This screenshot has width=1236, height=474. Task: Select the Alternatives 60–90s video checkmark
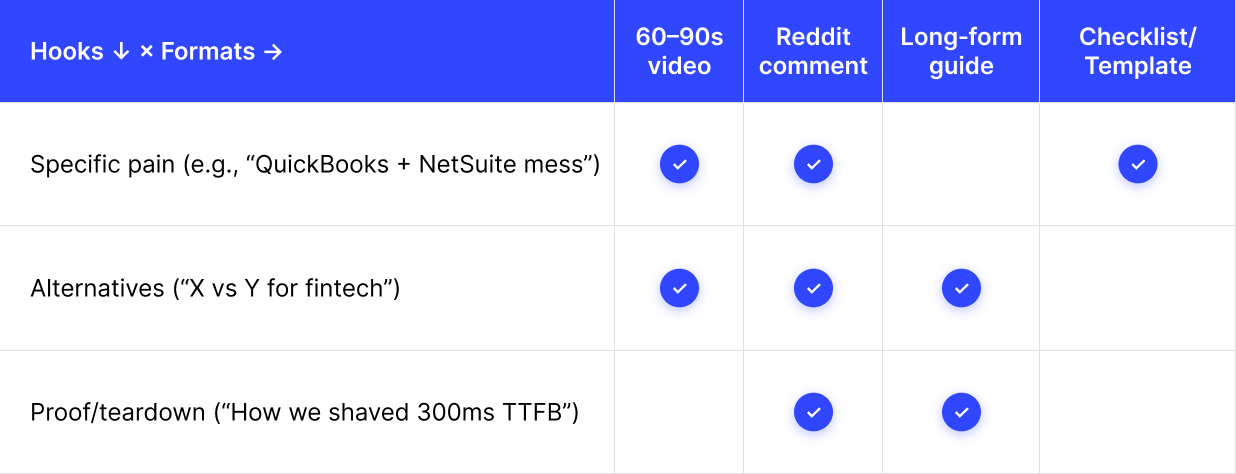point(679,288)
